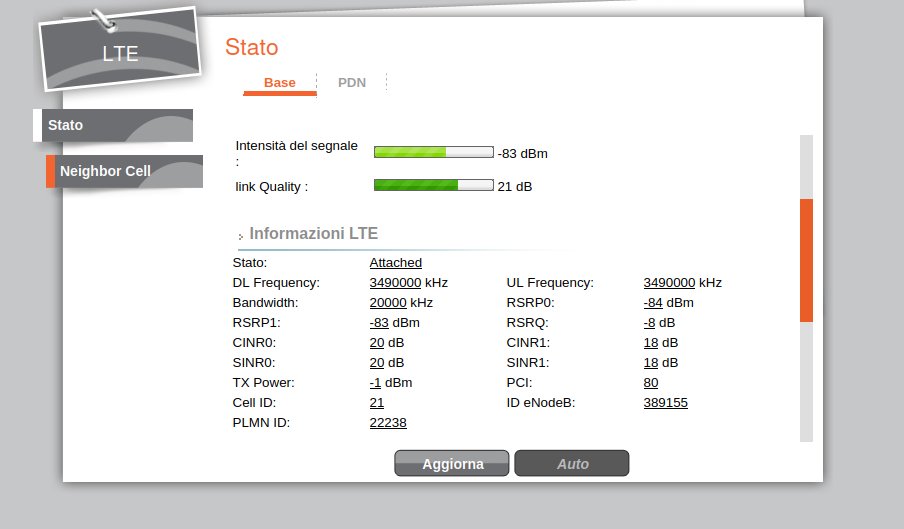Select CINR1 value 18 dB
This screenshot has height=529, width=904.
[661, 343]
